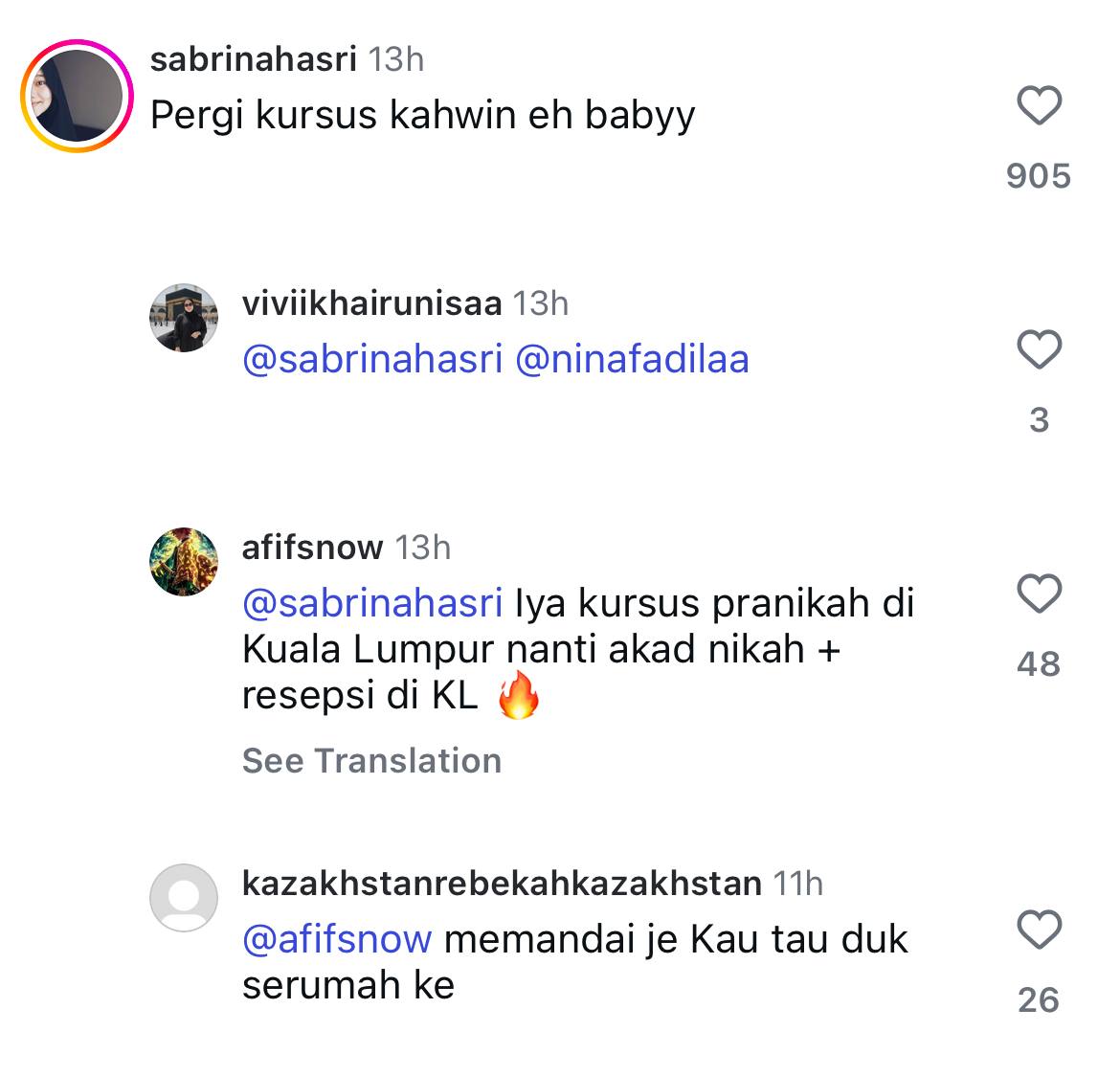The image size is (1120, 1076).
Task: Open the viviikhairunisaa username link
Action: (x=372, y=303)
